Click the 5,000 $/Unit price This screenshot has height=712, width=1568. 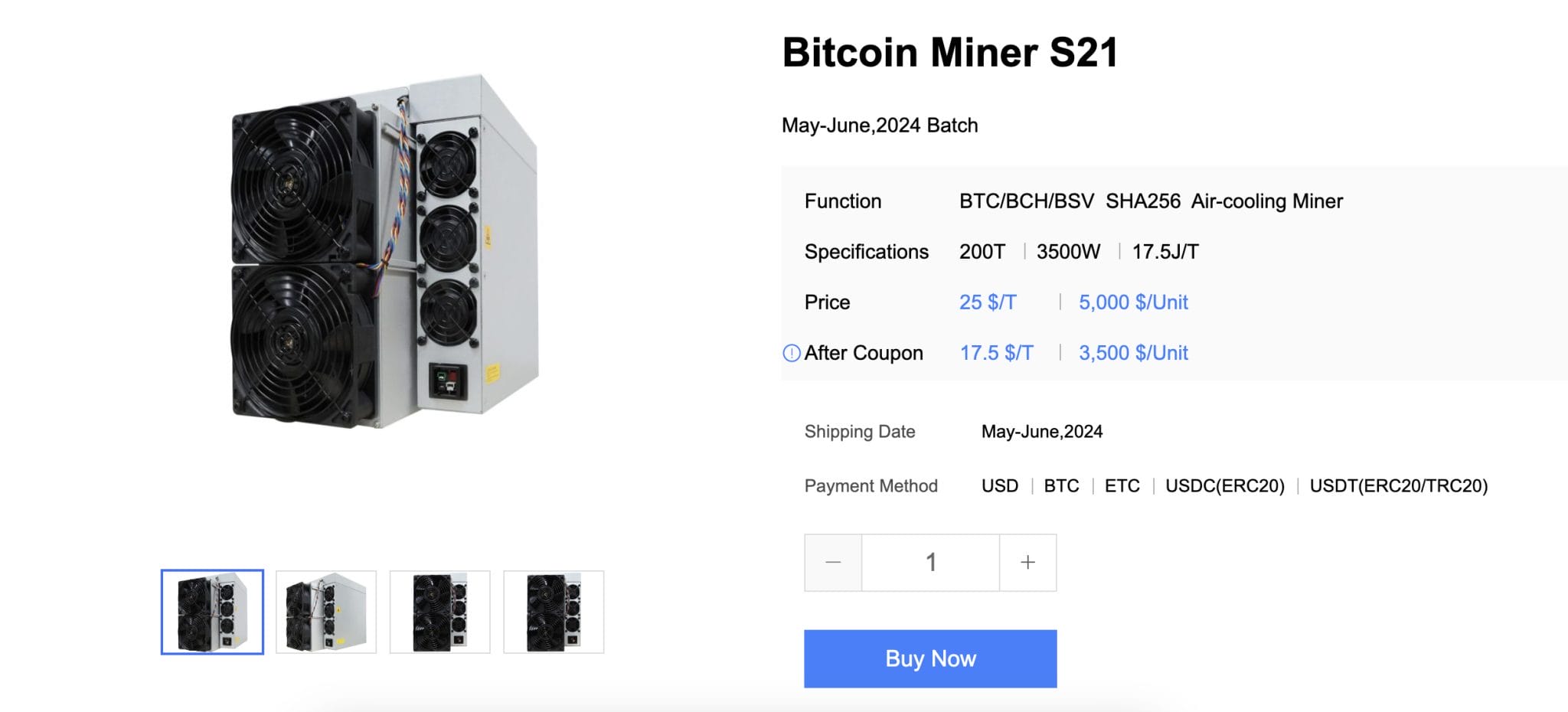click(1133, 302)
